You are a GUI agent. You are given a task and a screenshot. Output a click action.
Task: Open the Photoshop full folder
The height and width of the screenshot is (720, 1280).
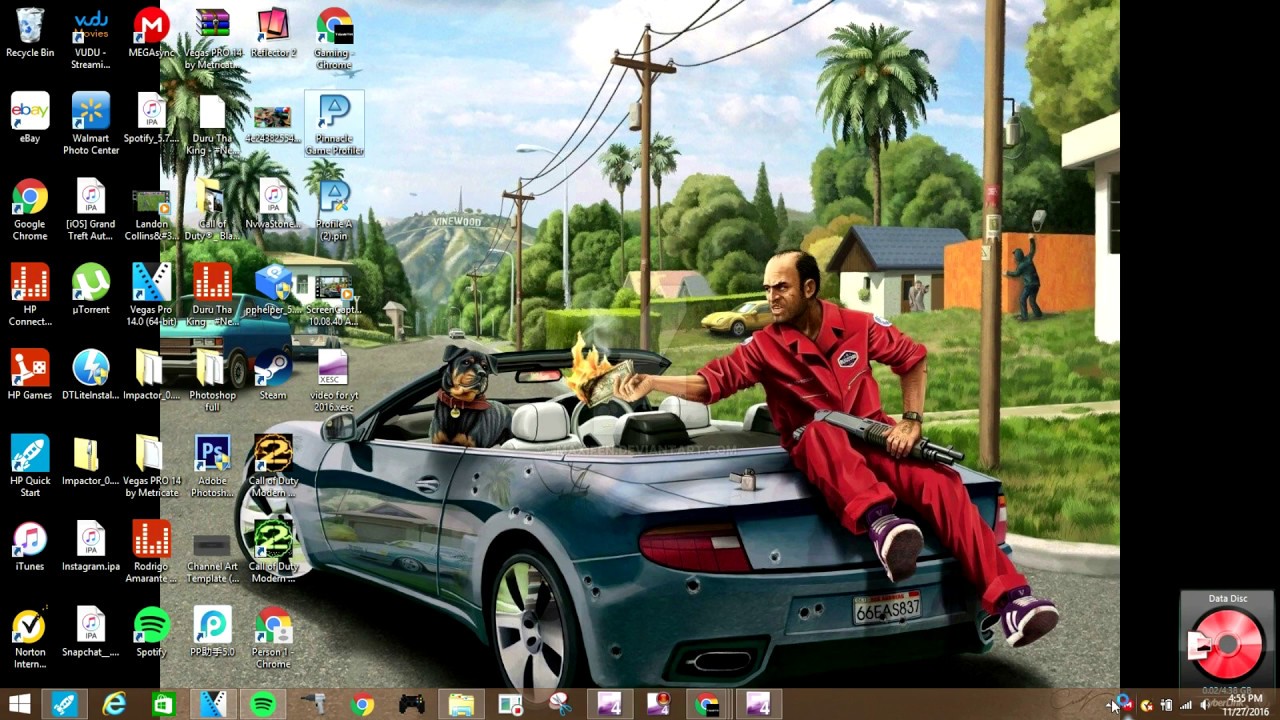(x=212, y=382)
